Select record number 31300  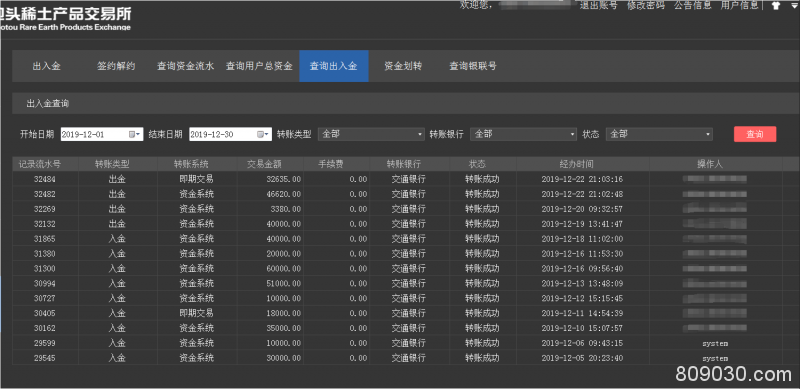[45, 268]
